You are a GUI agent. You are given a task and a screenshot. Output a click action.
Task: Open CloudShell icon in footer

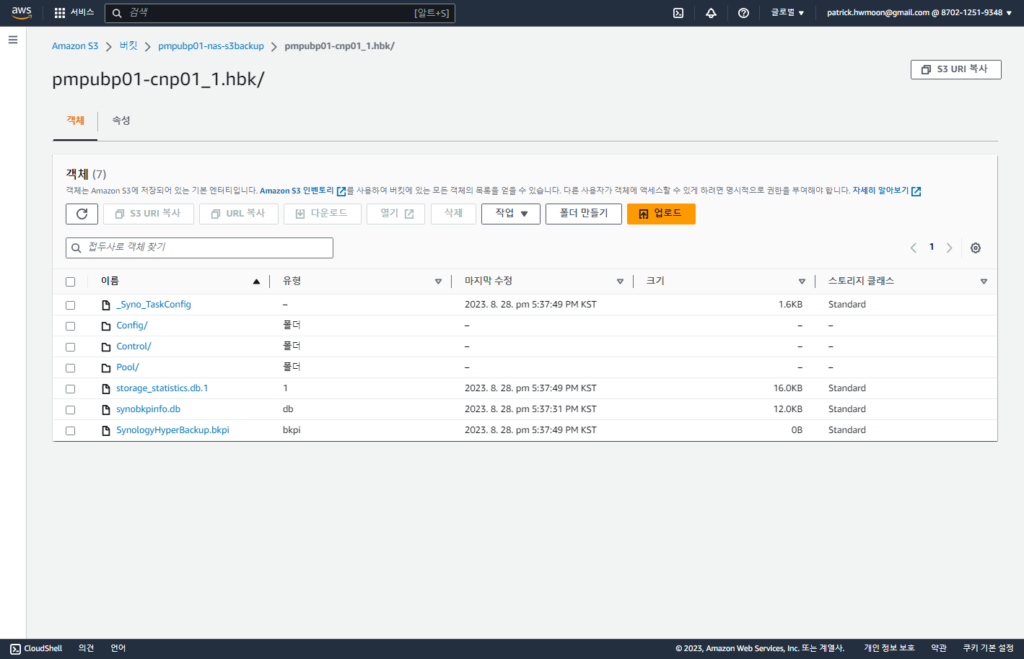pos(15,649)
